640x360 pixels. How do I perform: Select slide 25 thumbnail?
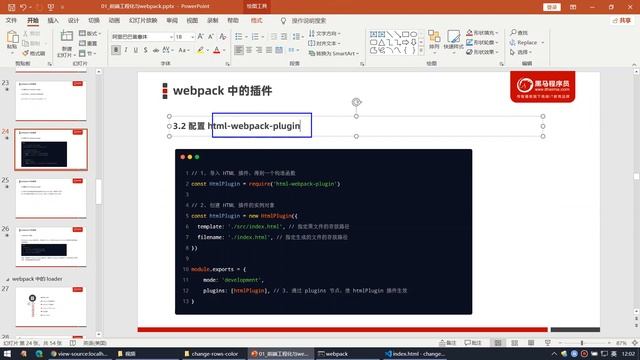pos(51,198)
